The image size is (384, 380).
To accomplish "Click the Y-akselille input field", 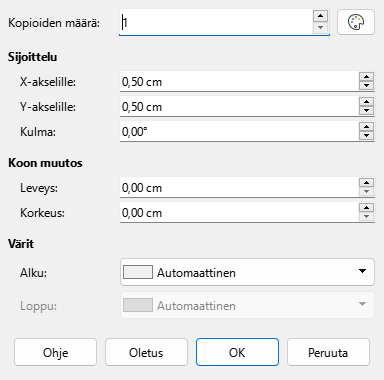I will pos(239,106).
